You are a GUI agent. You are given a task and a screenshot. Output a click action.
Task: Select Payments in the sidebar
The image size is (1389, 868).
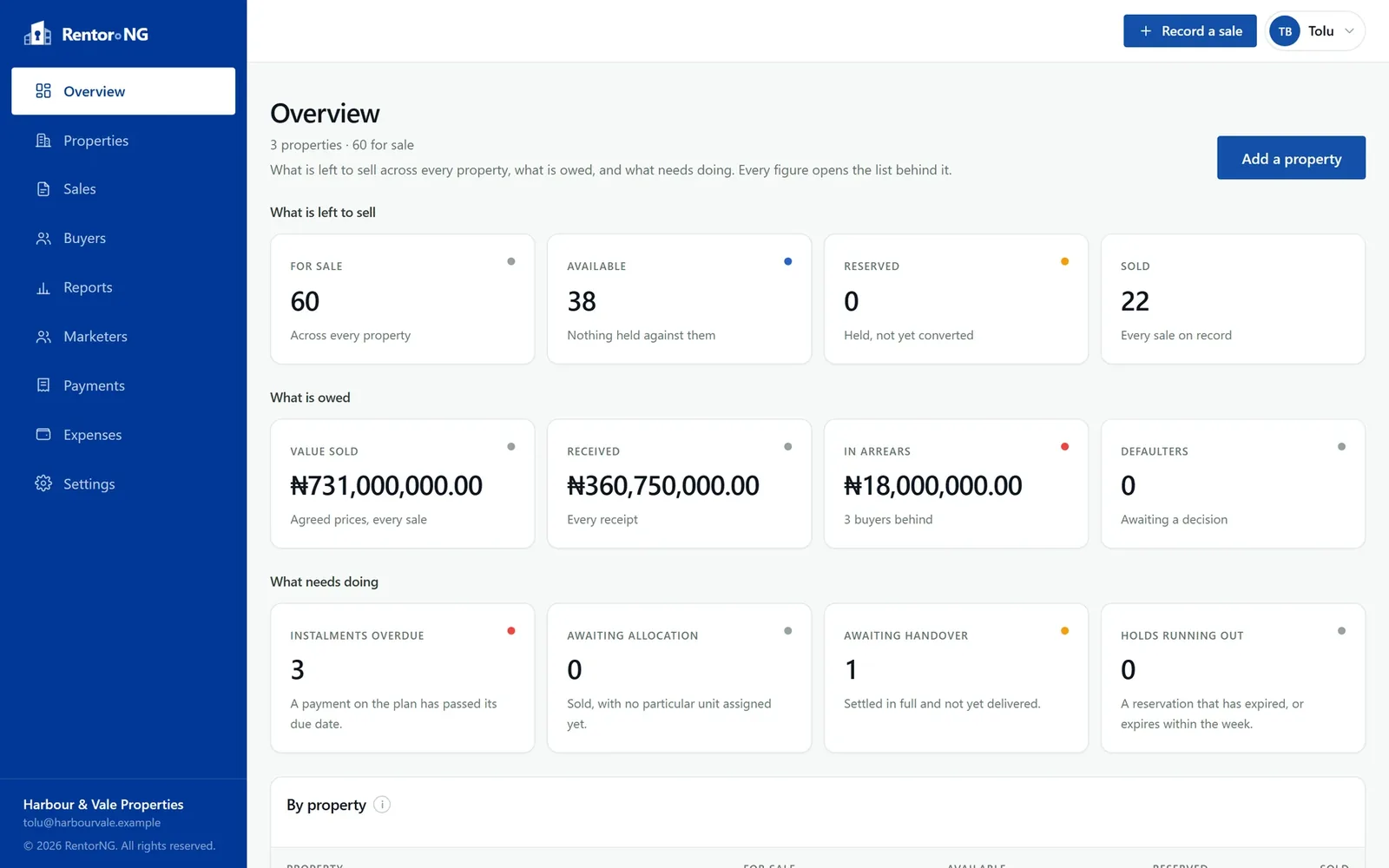click(x=123, y=385)
